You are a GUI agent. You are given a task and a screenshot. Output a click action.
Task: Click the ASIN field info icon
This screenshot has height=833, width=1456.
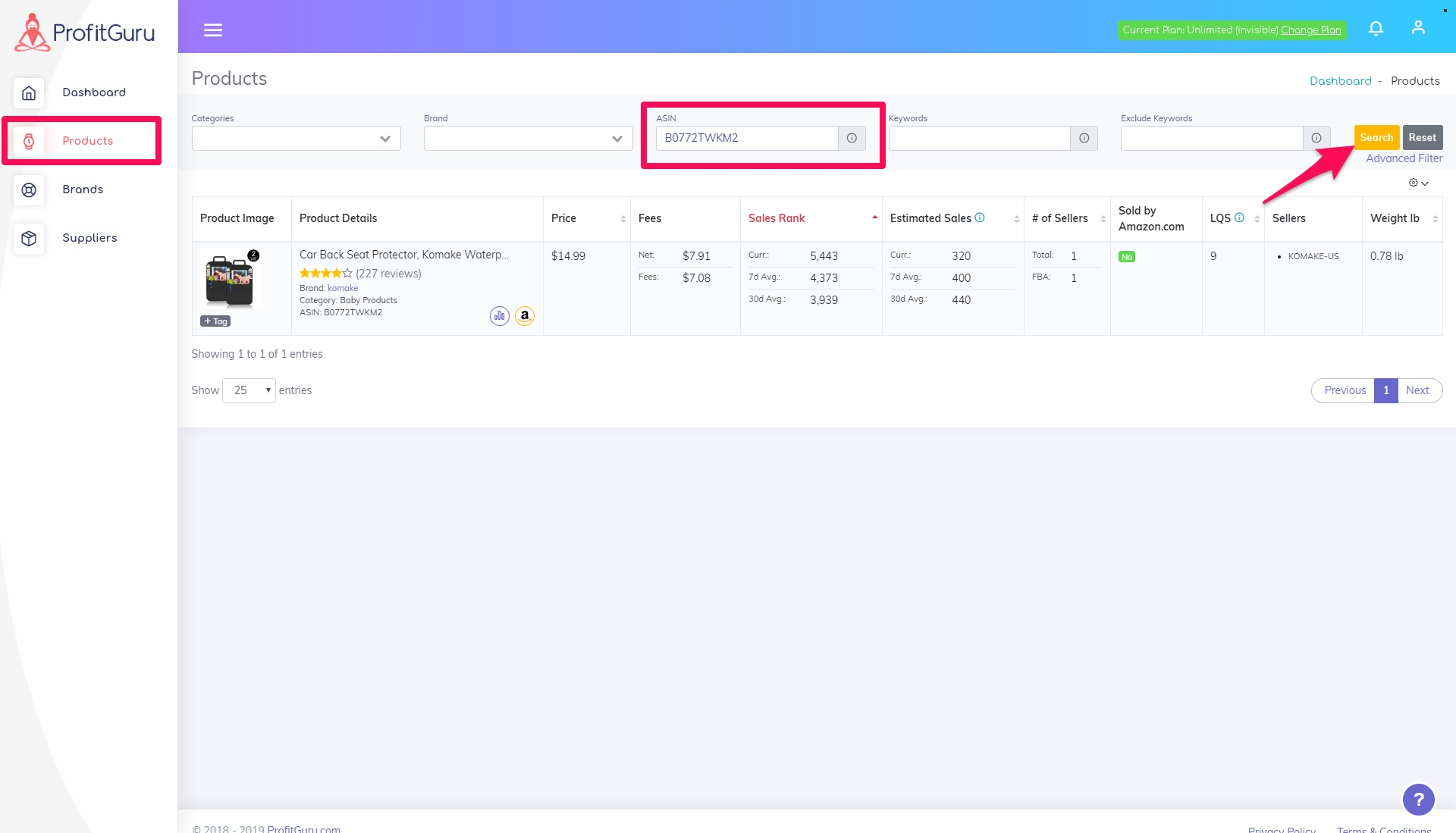(x=852, y=138)
